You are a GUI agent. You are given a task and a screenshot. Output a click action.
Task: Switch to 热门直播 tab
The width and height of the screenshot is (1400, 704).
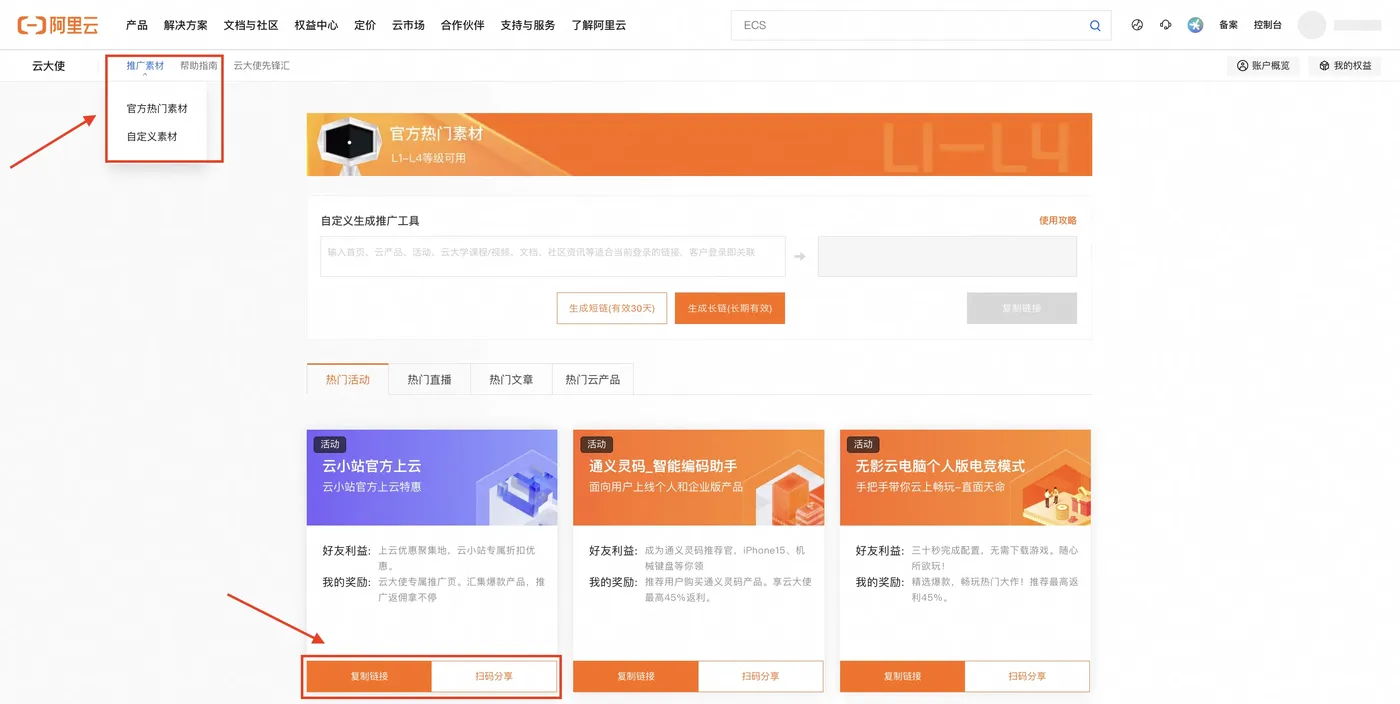[429, 379]
